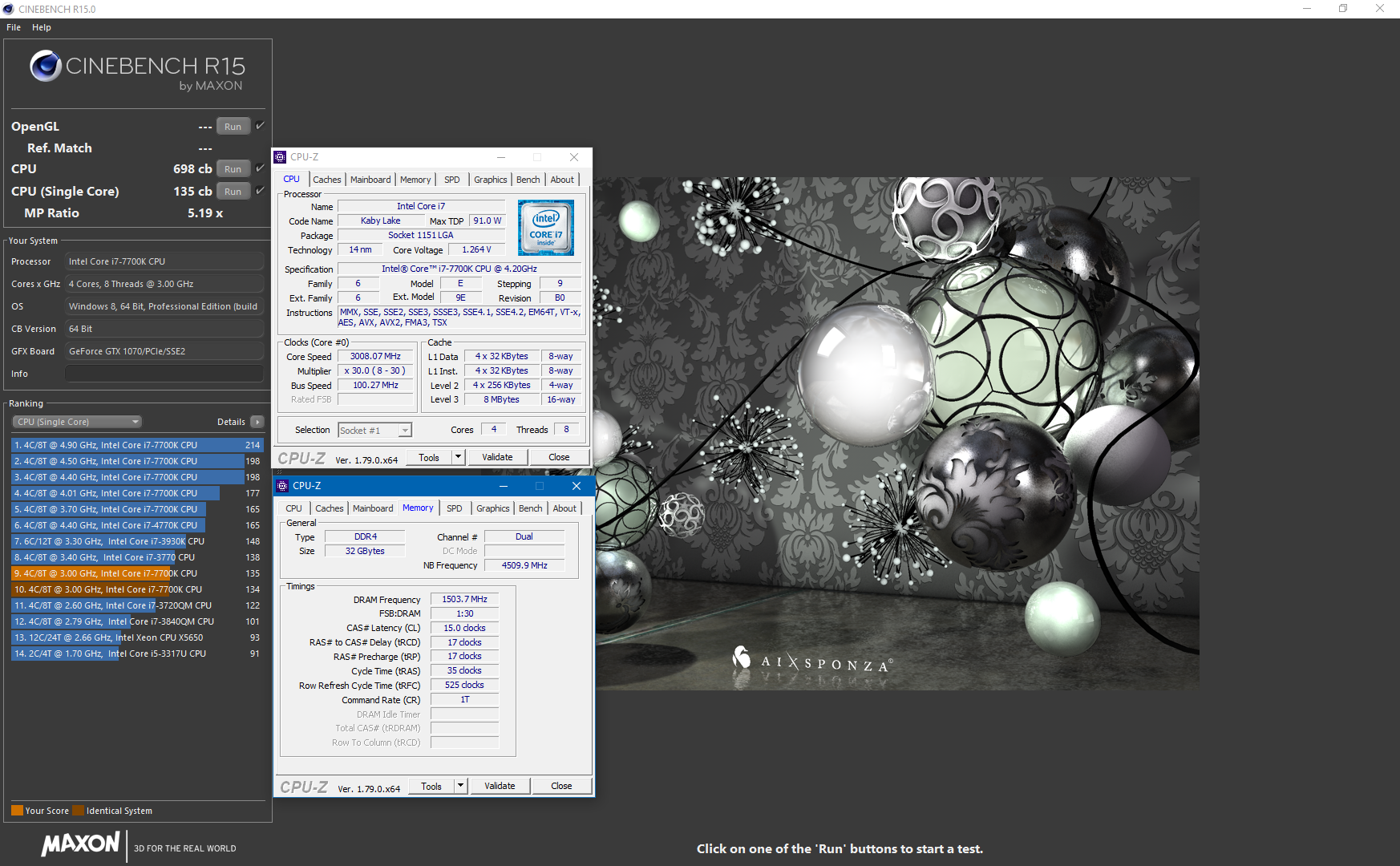The height and width of the screenshot is (866, 1400).
Task: Click the MAXON logo at bottom
Action: pos(81,844)
